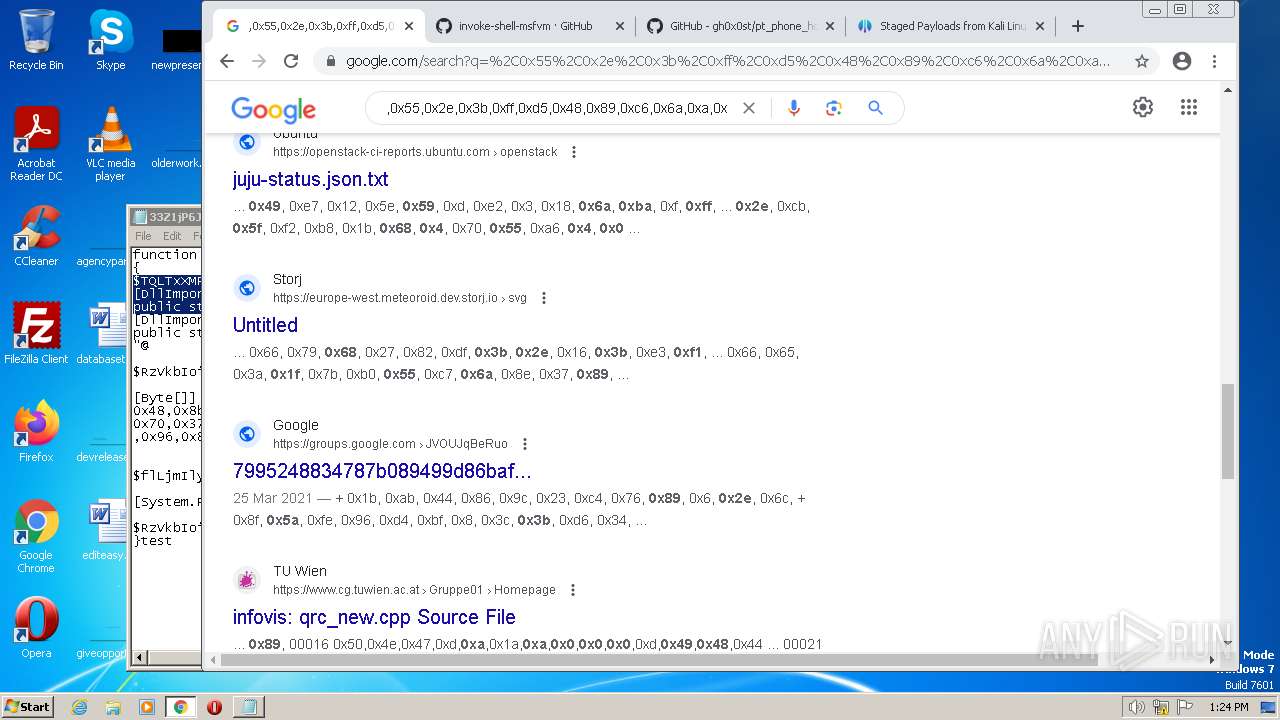Open Edit menu in Notepad window

pos(172,236)
